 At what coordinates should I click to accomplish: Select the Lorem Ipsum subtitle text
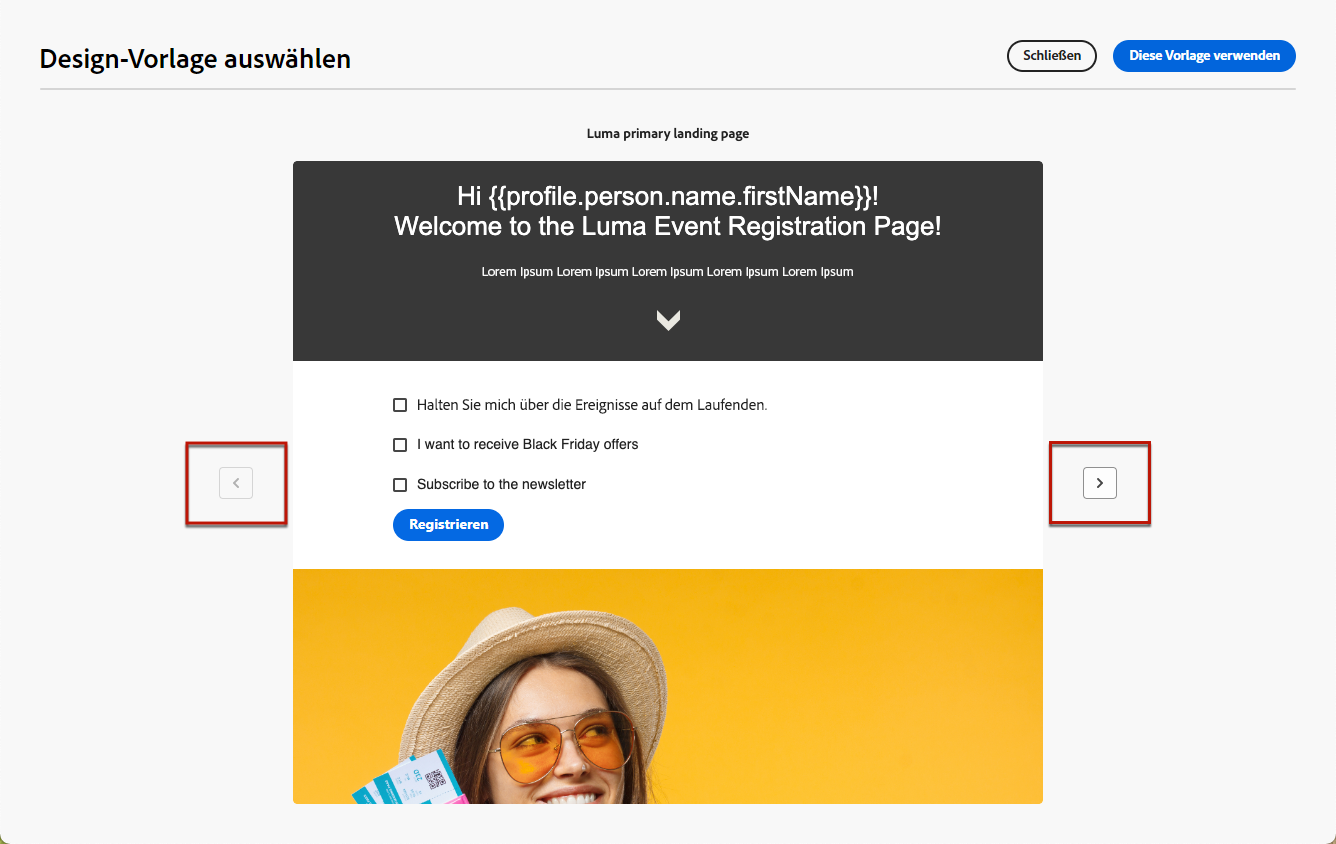[x=668, y=272]
